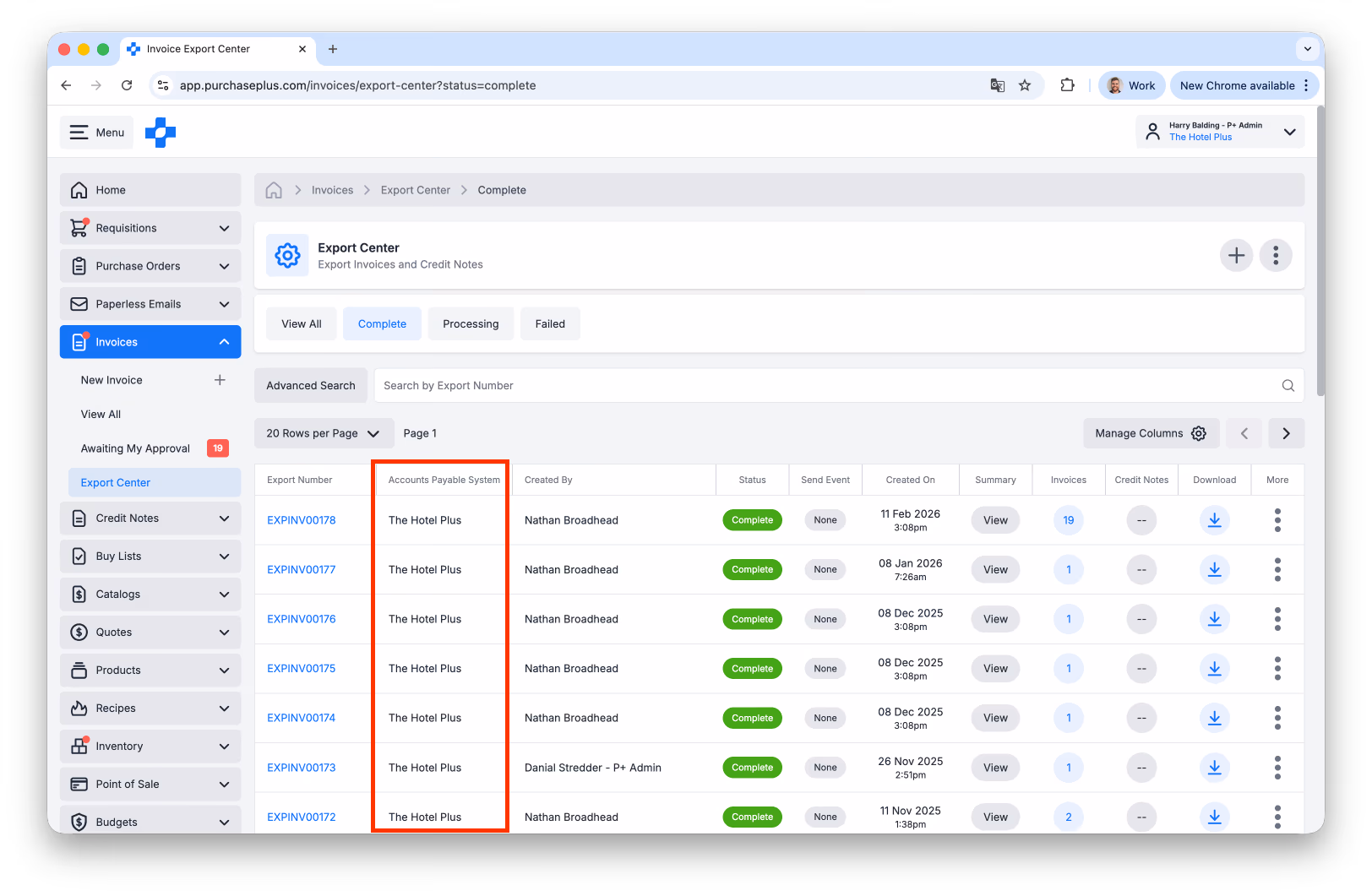Switch to the Failed tab

tap(550, 324)
